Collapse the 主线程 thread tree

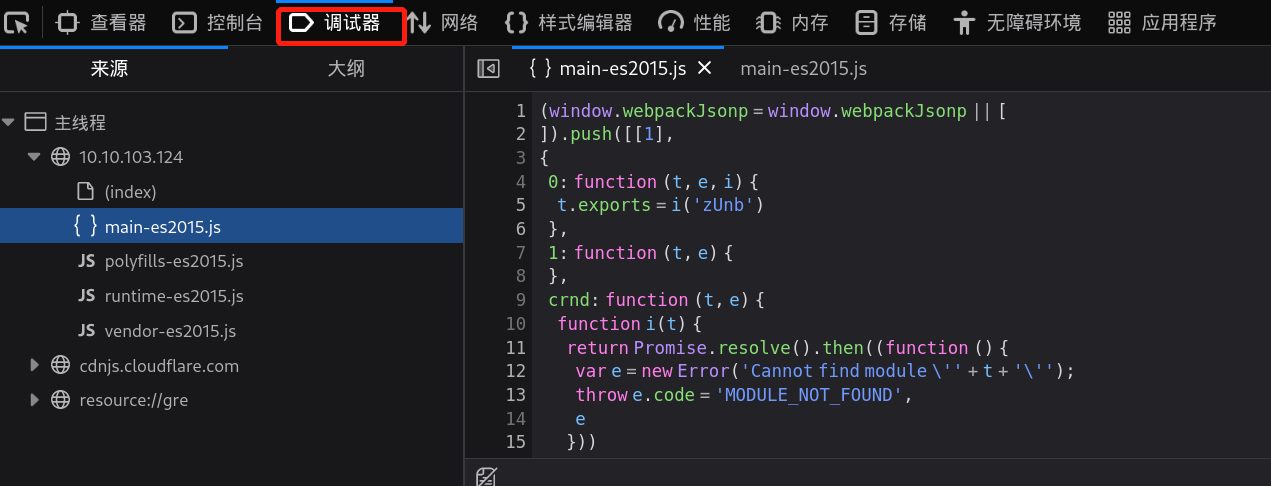tap(9, 123)
